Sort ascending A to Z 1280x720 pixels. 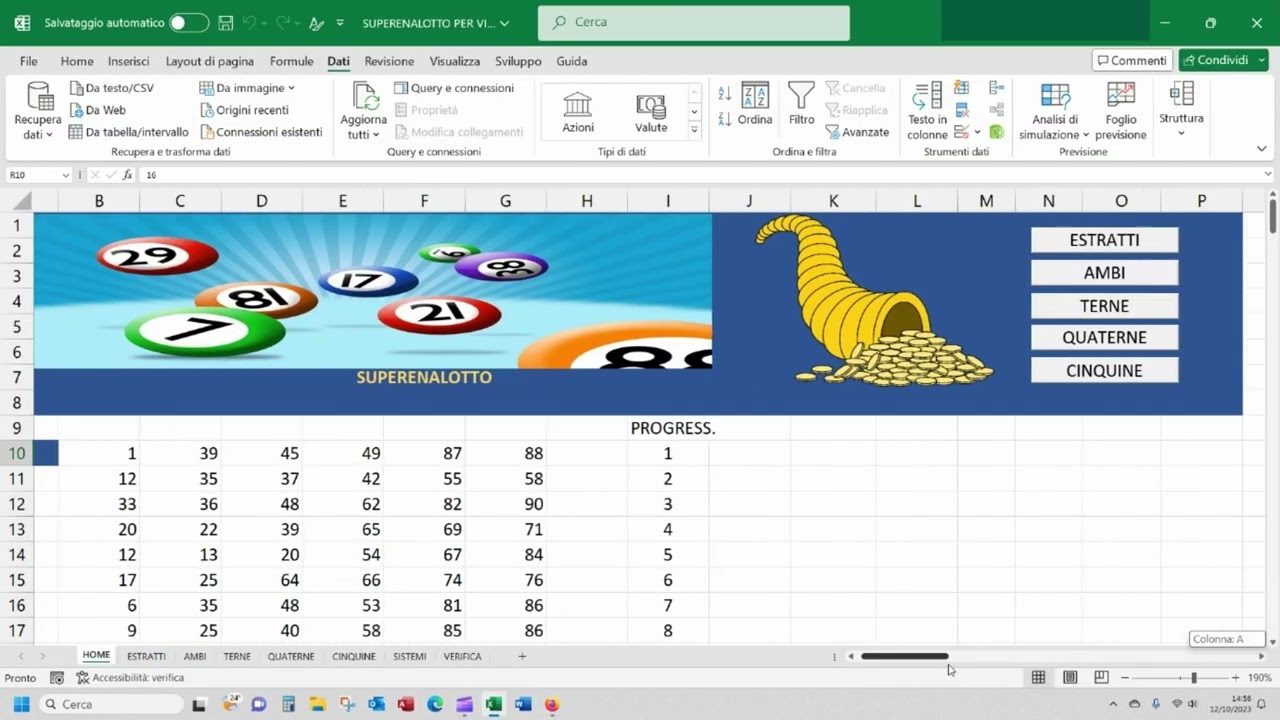(x=725, y=94)
